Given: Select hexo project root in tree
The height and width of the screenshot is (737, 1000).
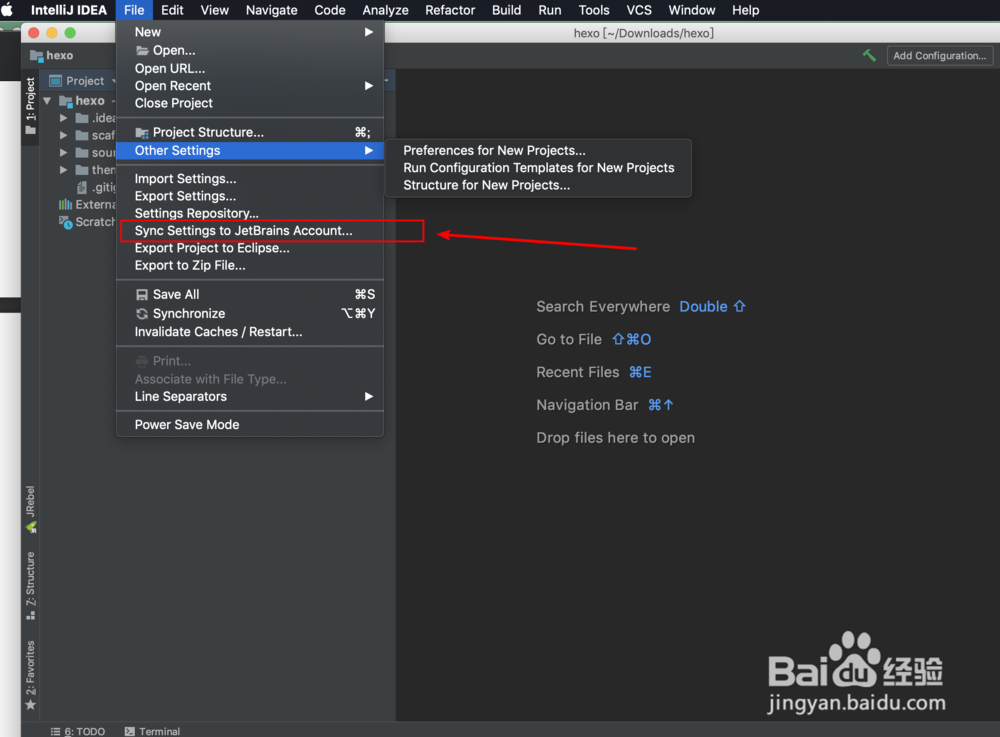Looking at the screenshot, I should pyautogui.click(x=90, y=101).
